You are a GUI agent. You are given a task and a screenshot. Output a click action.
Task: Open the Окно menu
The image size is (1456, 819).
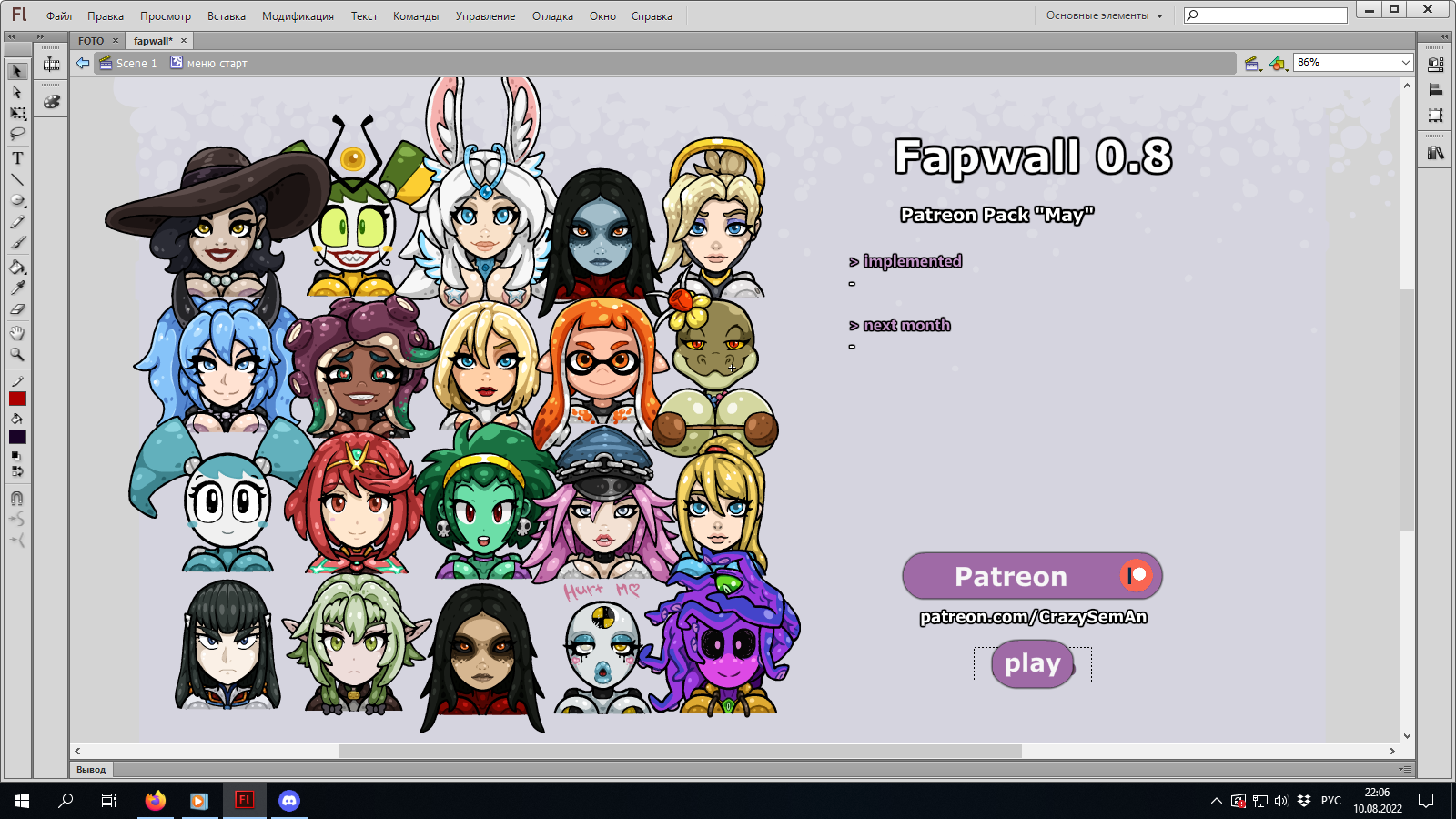tap(602, 16)
